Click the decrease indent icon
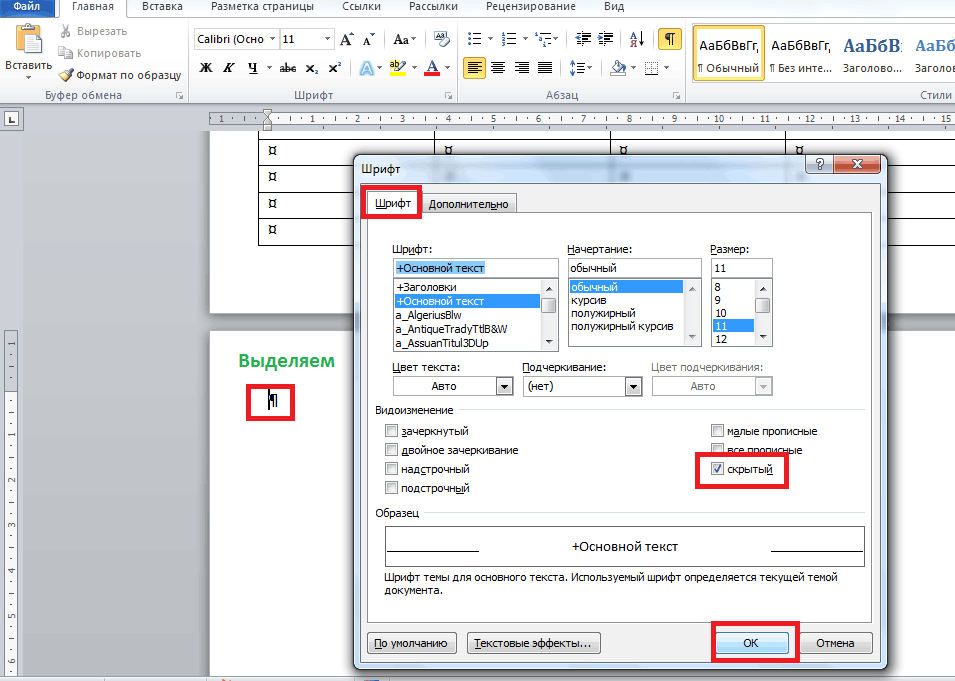This screenshot has width=955, height=681. tap(583, 39)
